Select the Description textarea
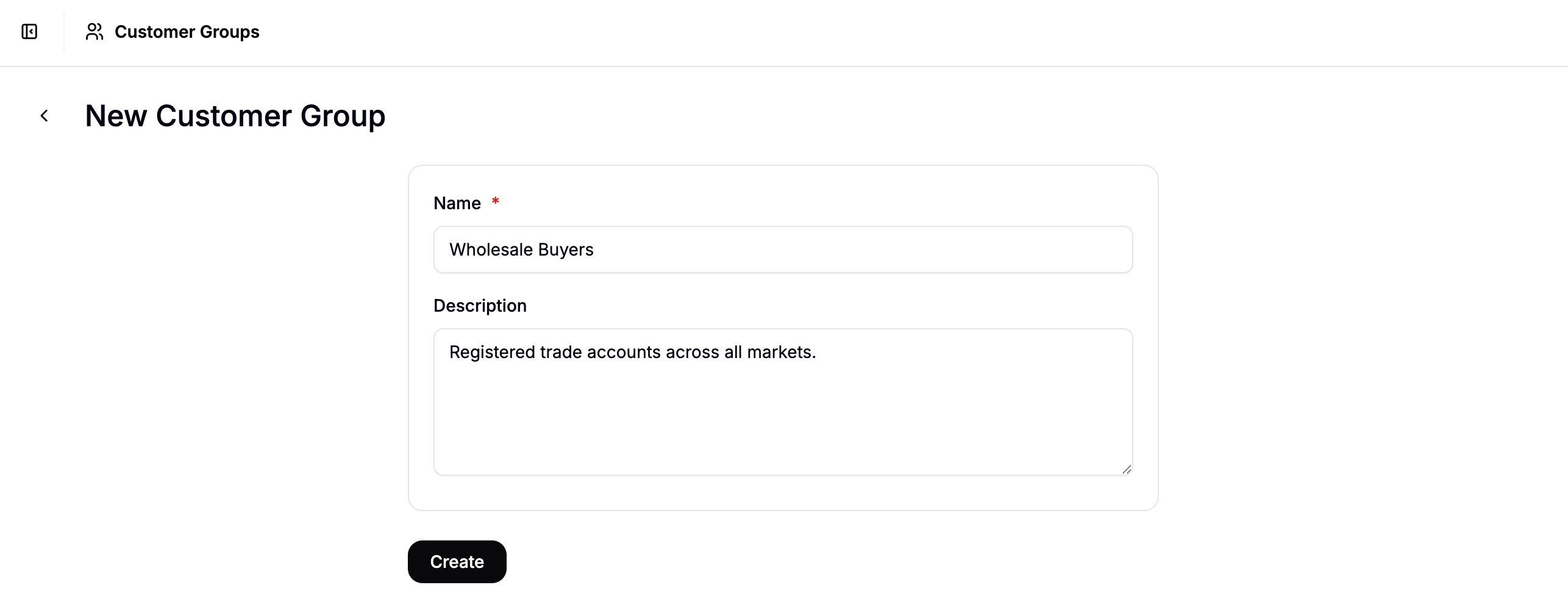Viewport: 1568px width, 599px height. tap(783, 401)
